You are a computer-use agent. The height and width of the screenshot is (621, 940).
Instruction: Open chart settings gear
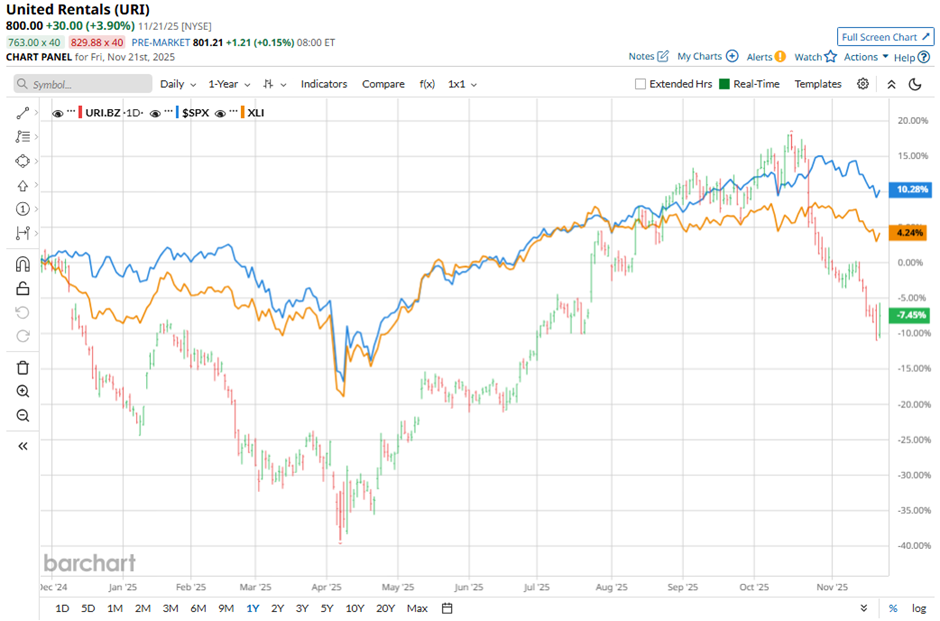(863, 84)
